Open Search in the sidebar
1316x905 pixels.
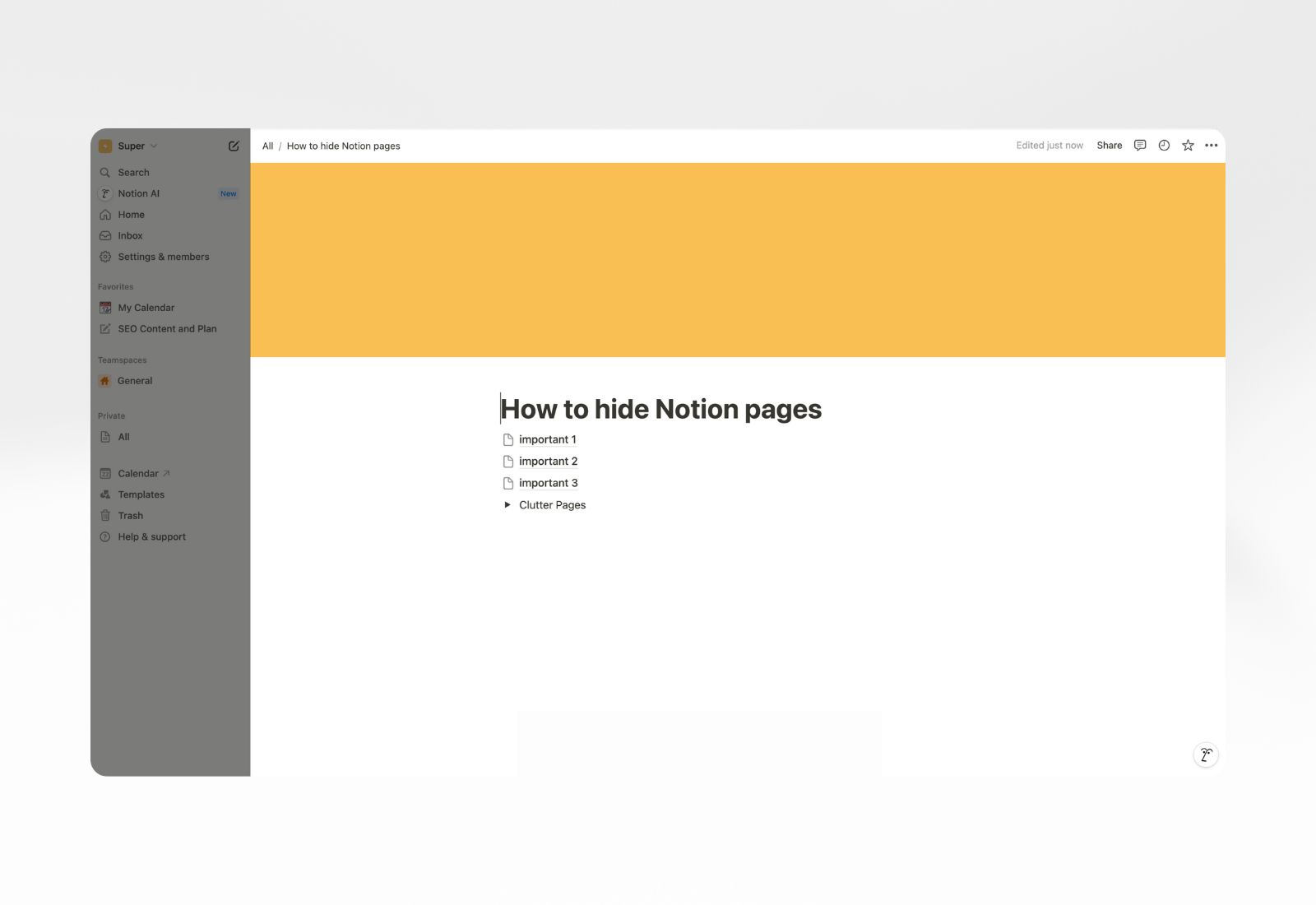133,173
